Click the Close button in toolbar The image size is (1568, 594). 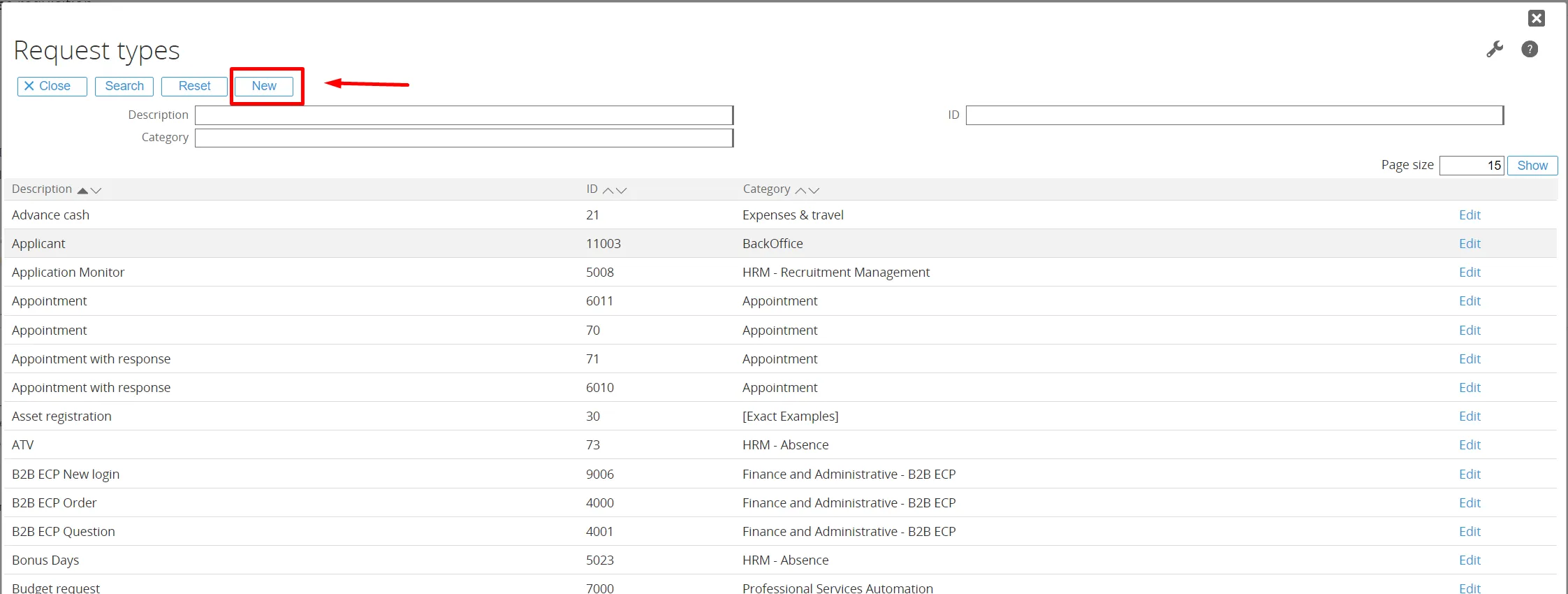coord(52,86)
